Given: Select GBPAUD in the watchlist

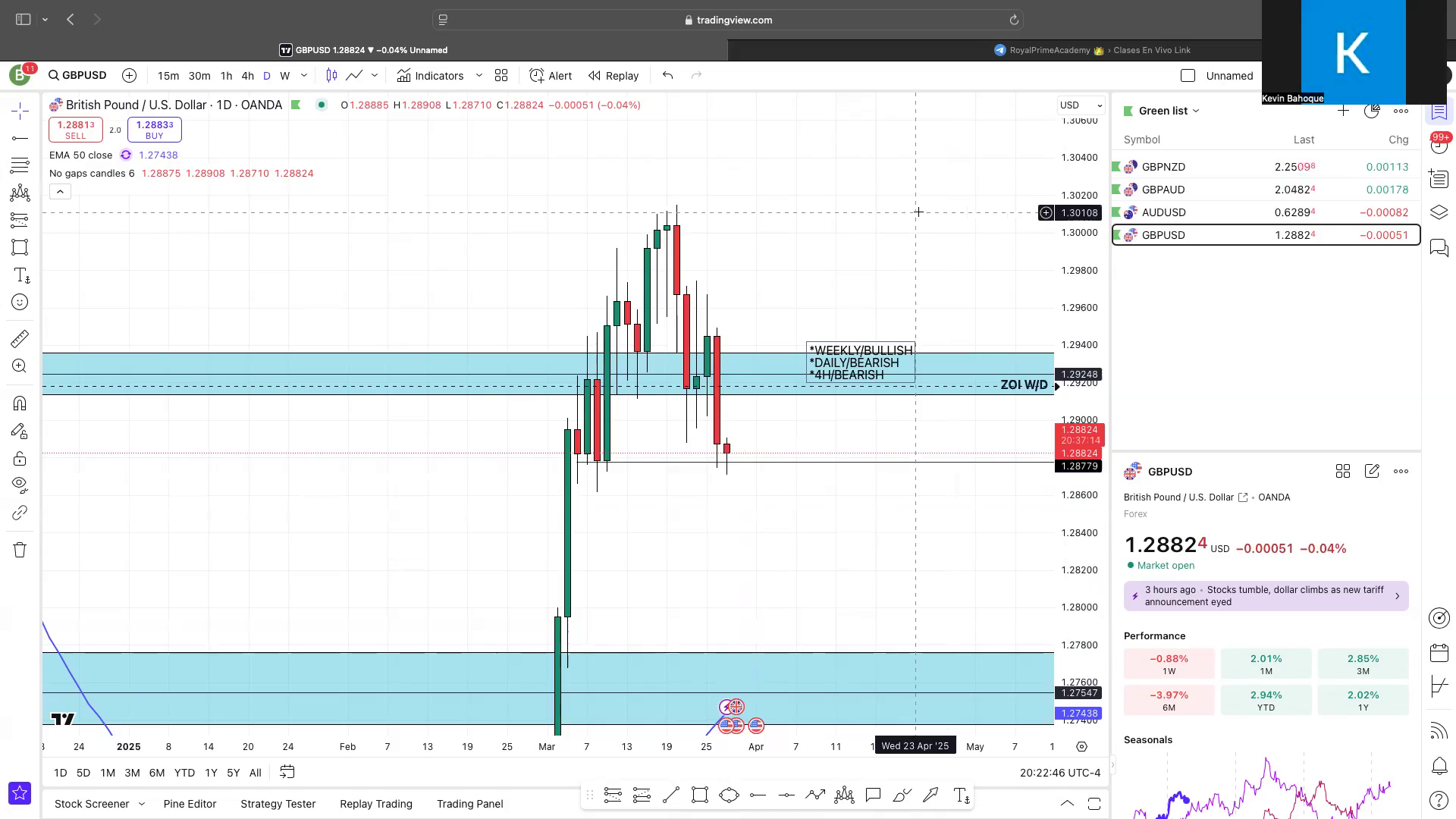Looking at the screenshot, I should [1266, 190].
